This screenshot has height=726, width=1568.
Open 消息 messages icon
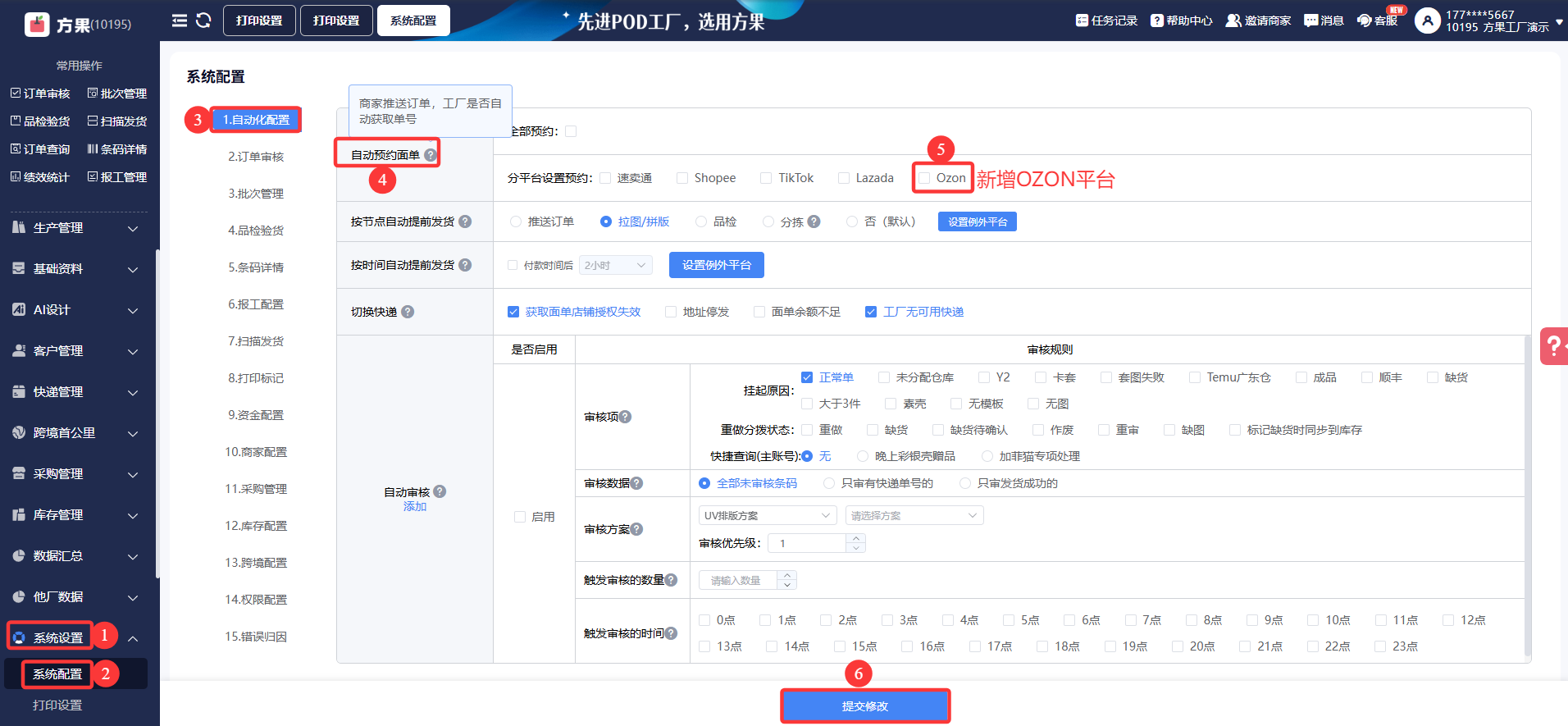pos(1310,21)
